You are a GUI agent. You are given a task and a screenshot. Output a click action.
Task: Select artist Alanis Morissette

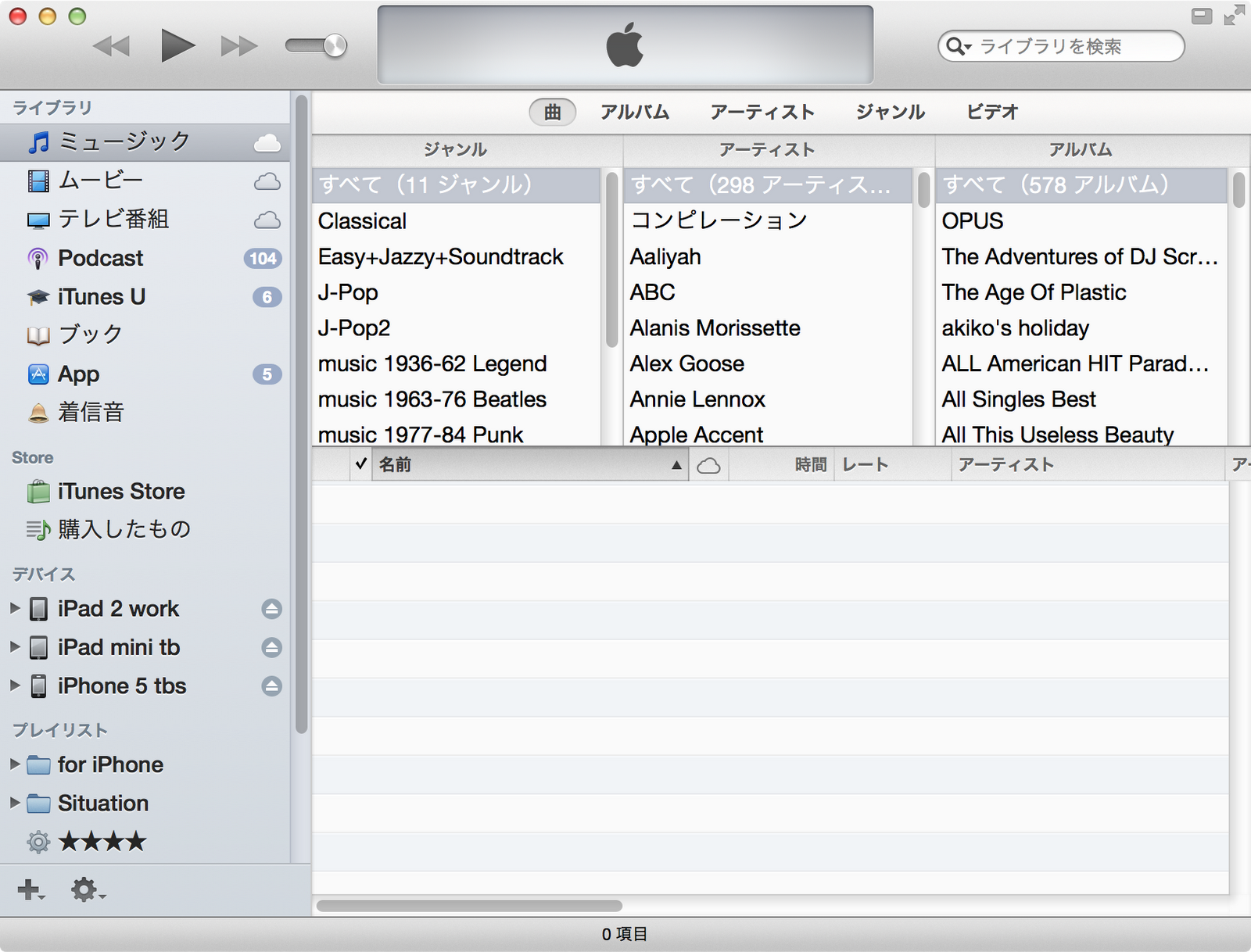768,328
